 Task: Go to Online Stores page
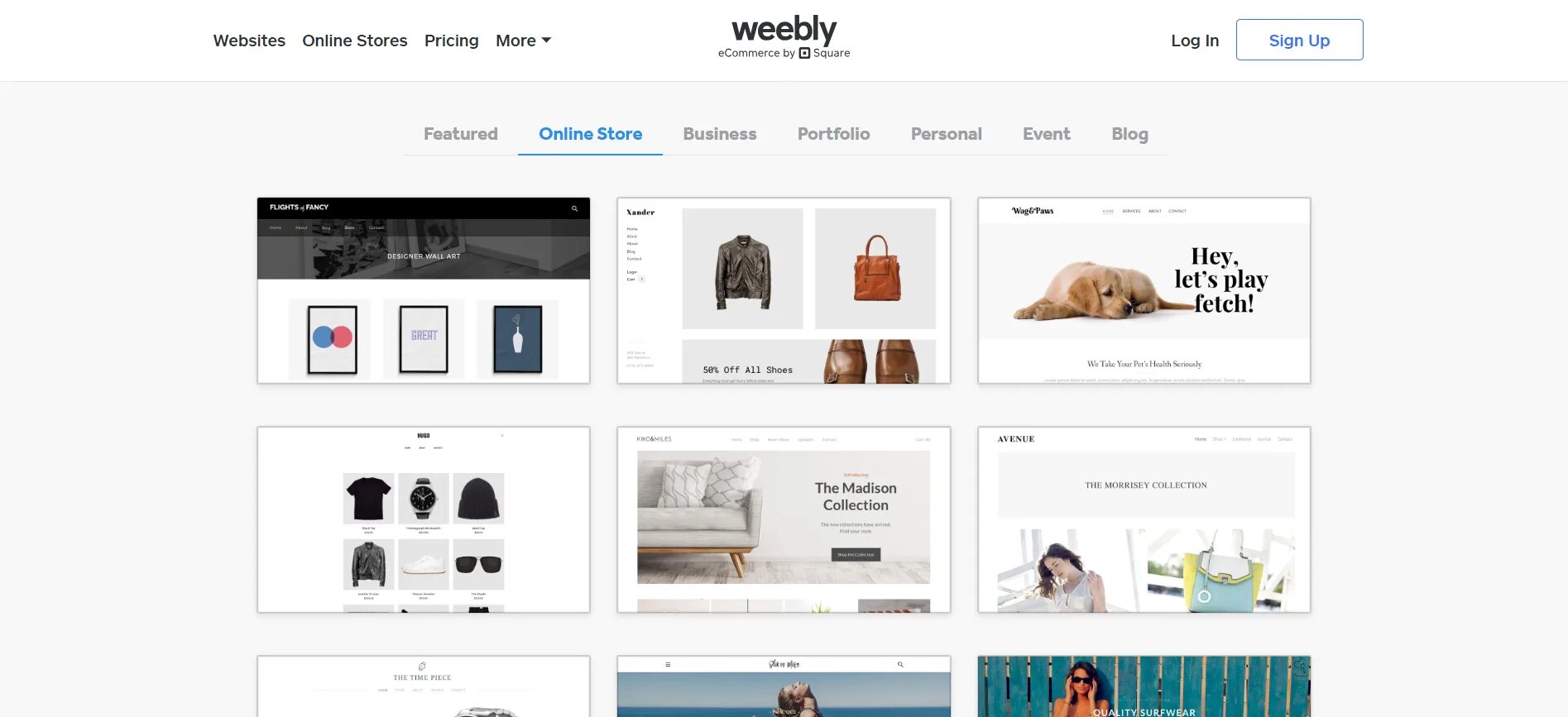(355, 41)
